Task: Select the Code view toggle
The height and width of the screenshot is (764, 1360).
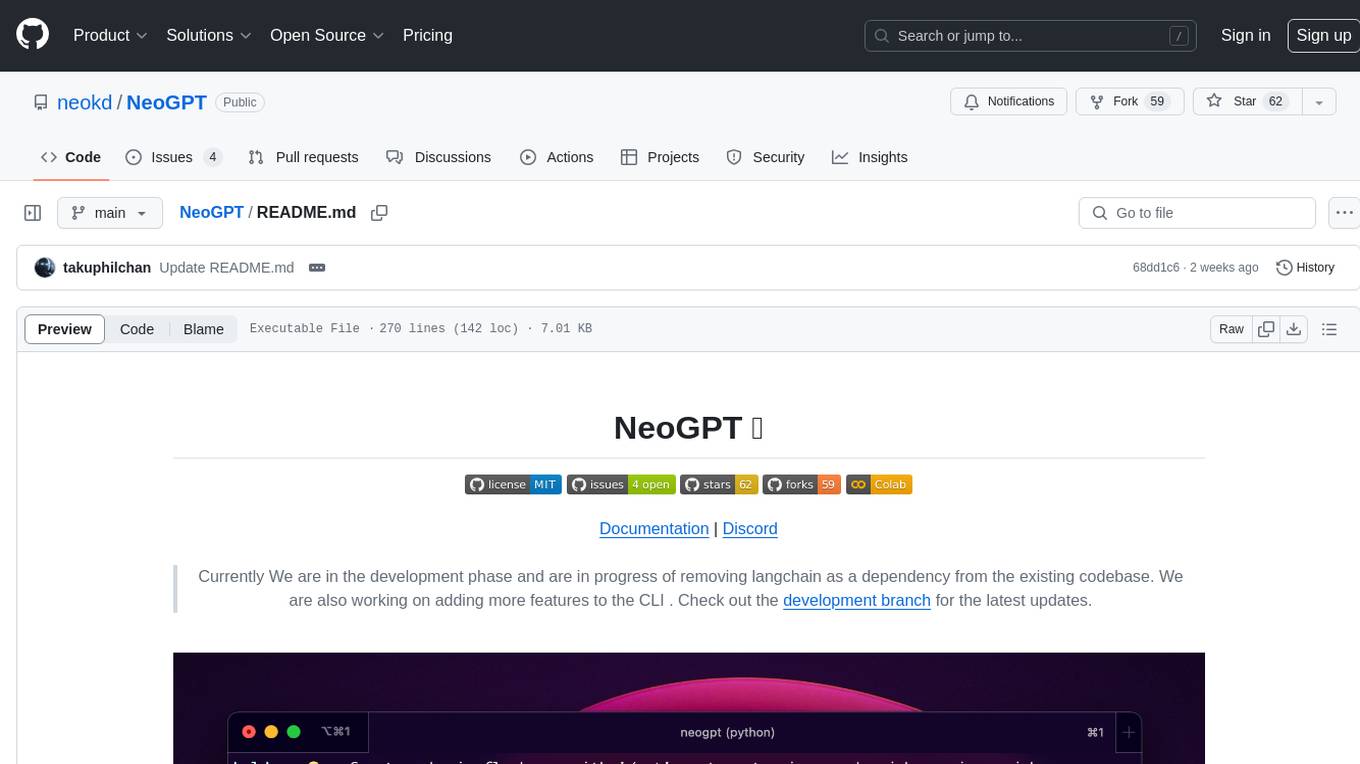Action: pyautogui.click(x=137, y=329)
